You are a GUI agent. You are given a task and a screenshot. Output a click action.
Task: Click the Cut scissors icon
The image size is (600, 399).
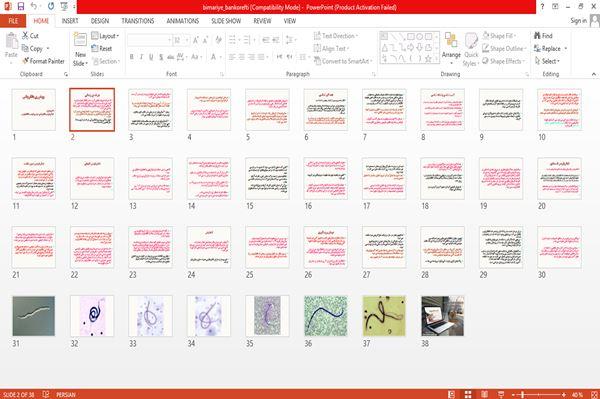(25, 36)
